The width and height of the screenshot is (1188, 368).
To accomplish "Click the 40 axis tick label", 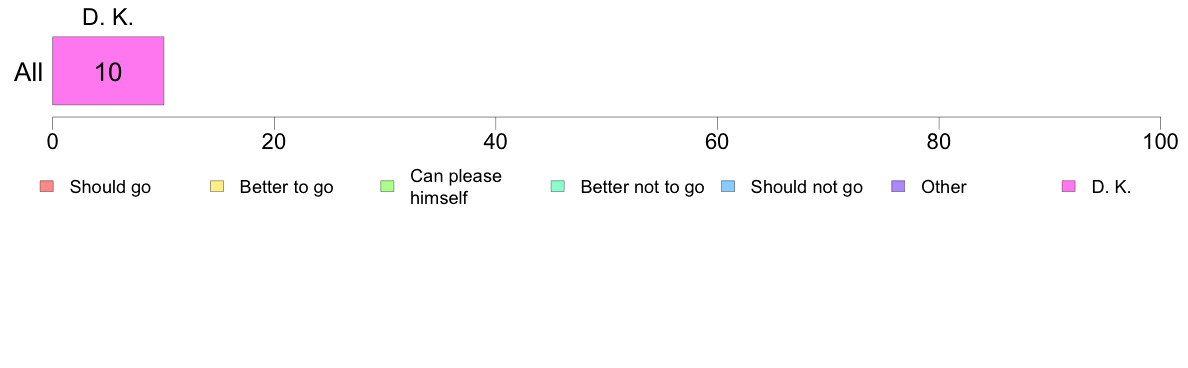I will (495, 142).
